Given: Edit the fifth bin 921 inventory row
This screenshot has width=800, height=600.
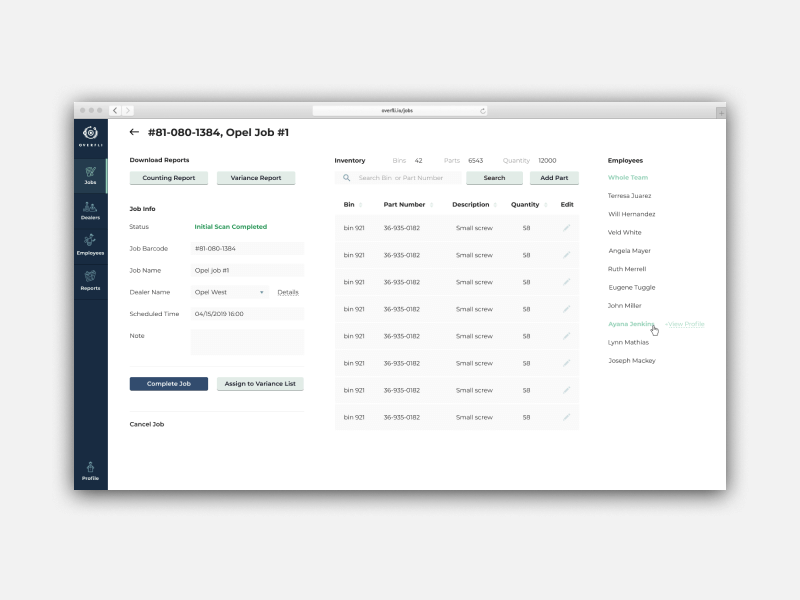Looking at the screenshot, I should coord(566,336).
